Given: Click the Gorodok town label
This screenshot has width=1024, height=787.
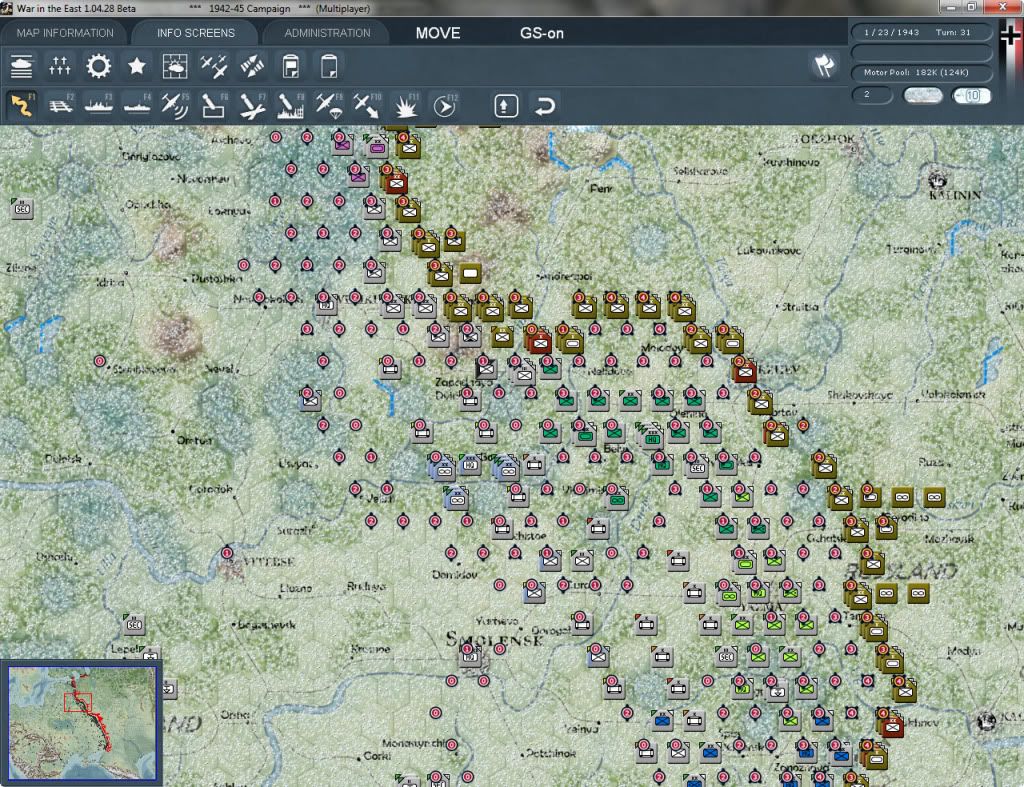Looking at the screenshot, I should click(x=210, y=489).
